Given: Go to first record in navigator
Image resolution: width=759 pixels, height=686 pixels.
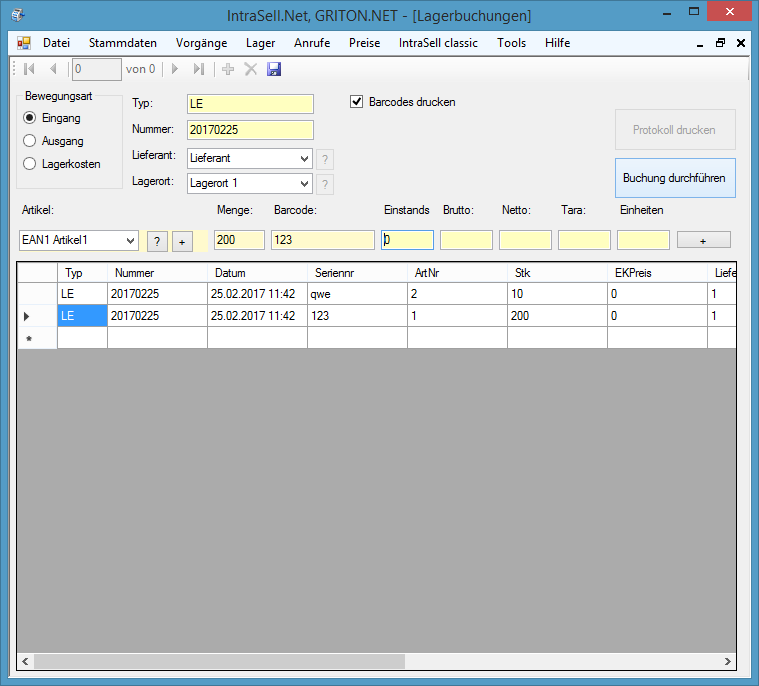Looking at the screenshot, I should pyautogui.click(x=29, y=69).
